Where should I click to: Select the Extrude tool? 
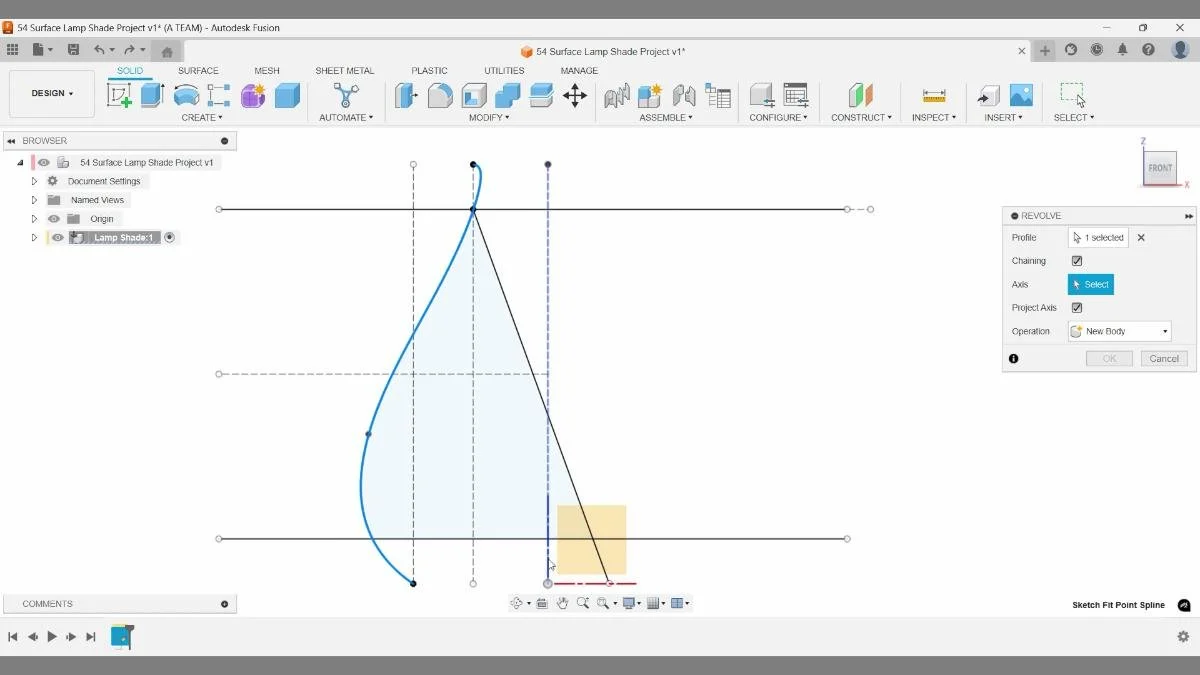[152, 95]
